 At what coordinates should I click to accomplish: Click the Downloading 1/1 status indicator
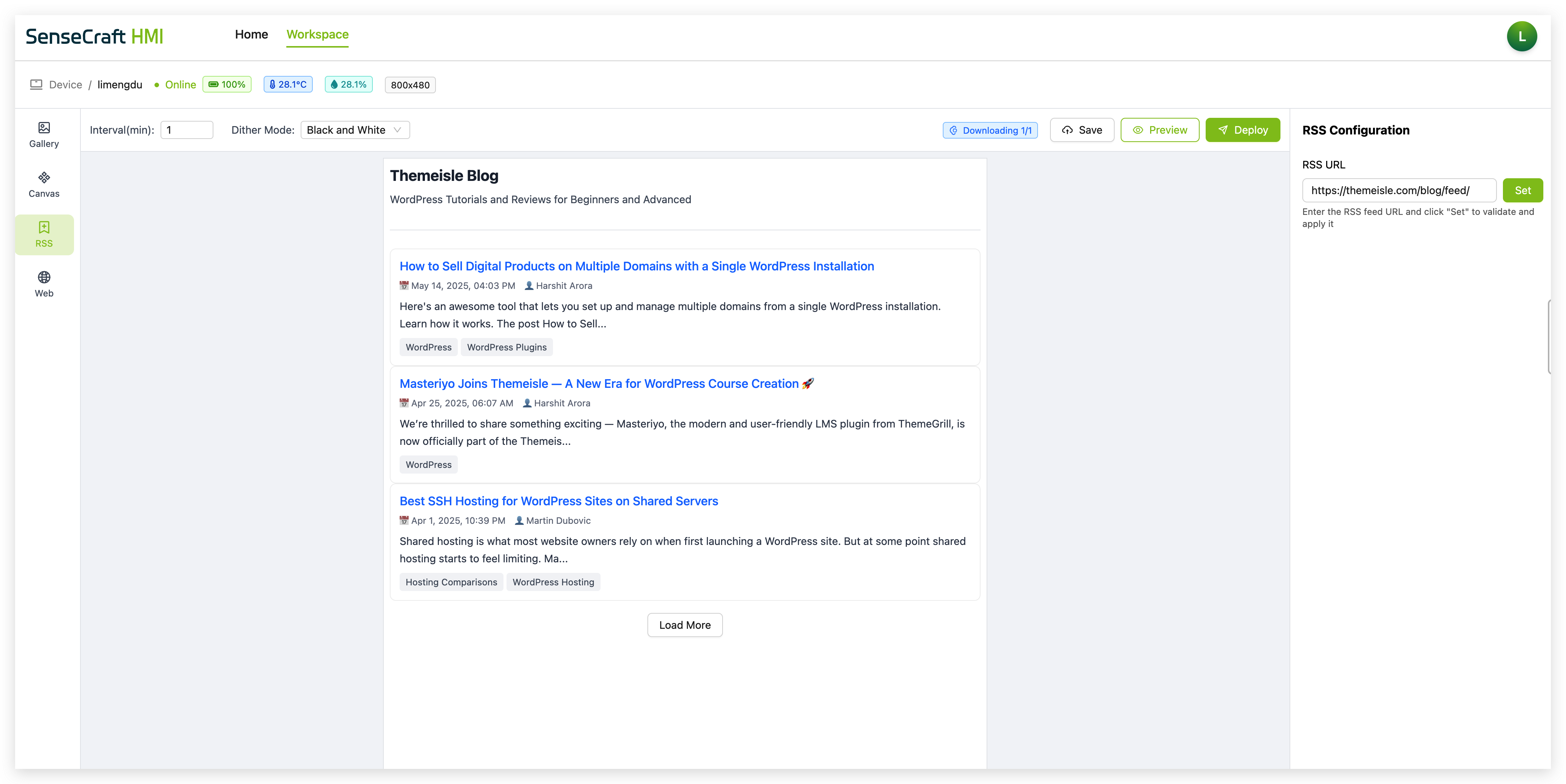(990, 130)
